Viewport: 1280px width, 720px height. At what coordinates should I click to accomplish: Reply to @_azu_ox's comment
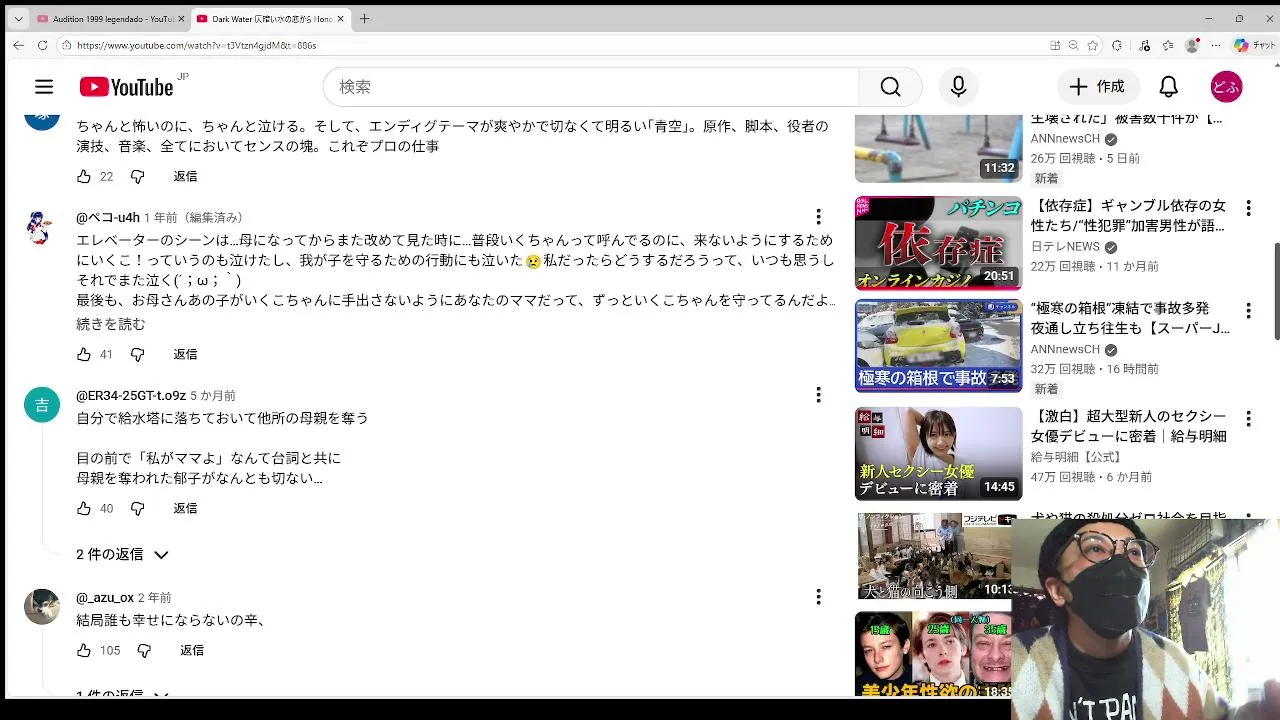point(192,650)
